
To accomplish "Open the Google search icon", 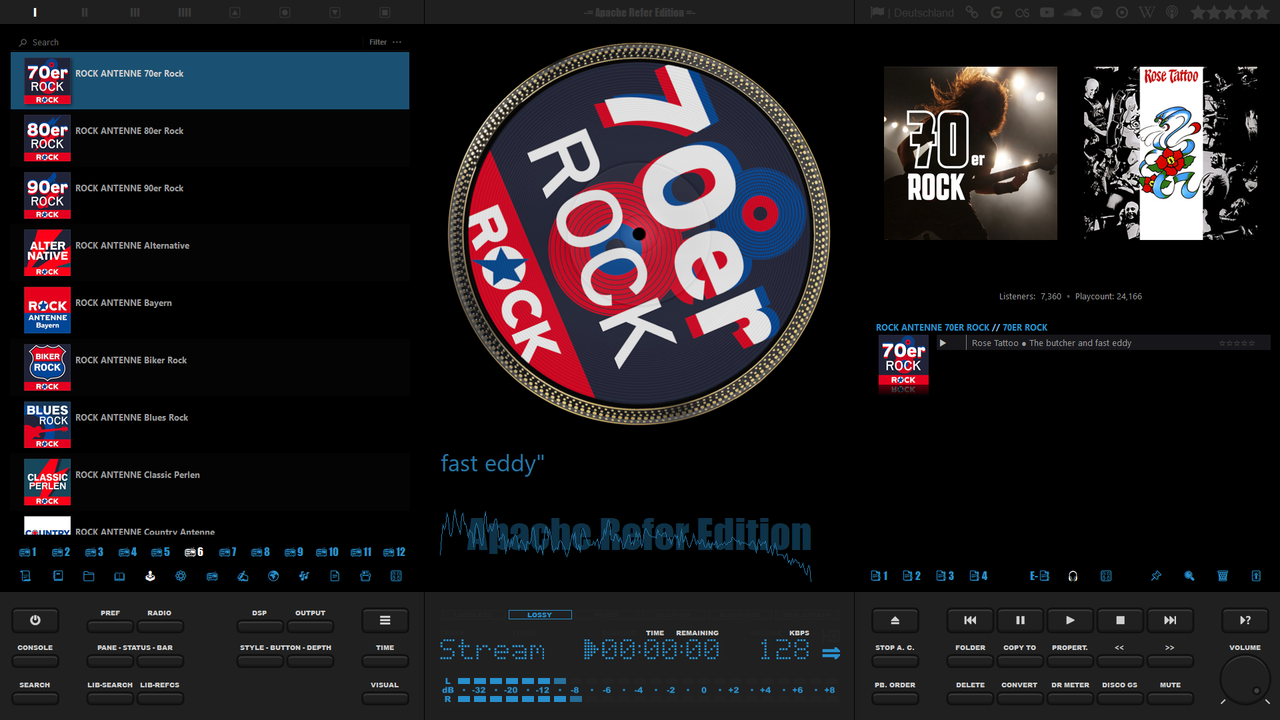I will point(996,12).
